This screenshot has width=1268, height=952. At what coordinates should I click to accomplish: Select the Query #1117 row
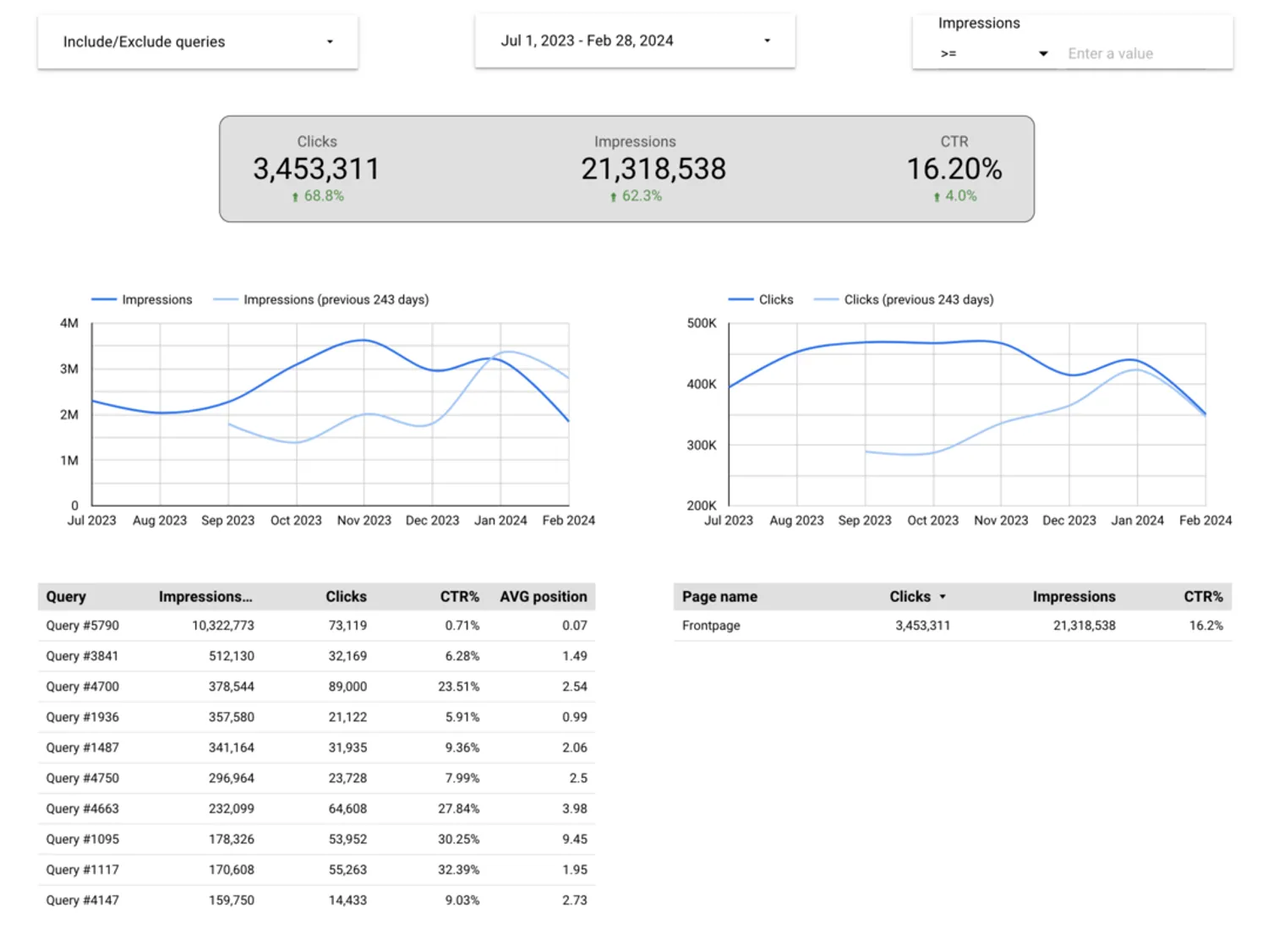[316, 869]
